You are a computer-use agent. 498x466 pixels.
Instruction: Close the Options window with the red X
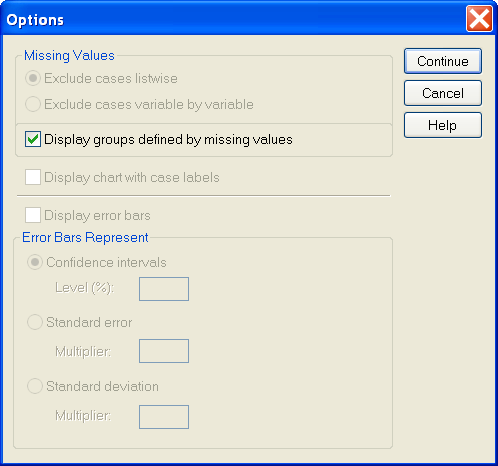[479, 19]
